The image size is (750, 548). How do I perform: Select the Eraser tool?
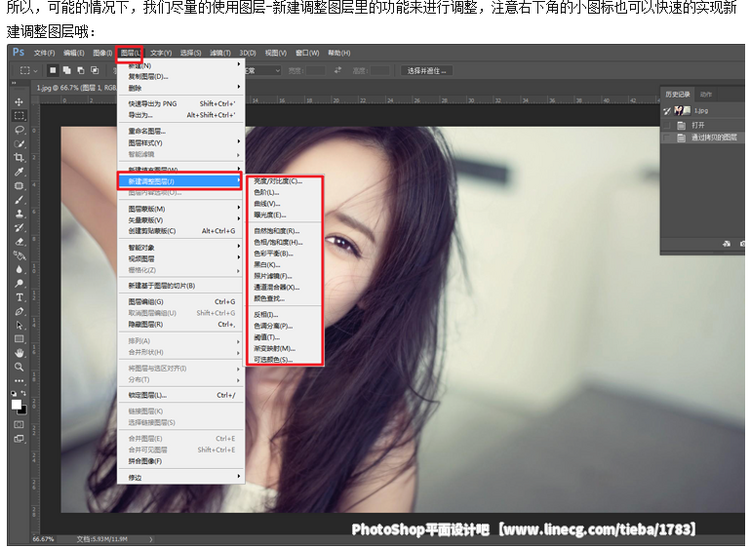click(x=19, y=242)
